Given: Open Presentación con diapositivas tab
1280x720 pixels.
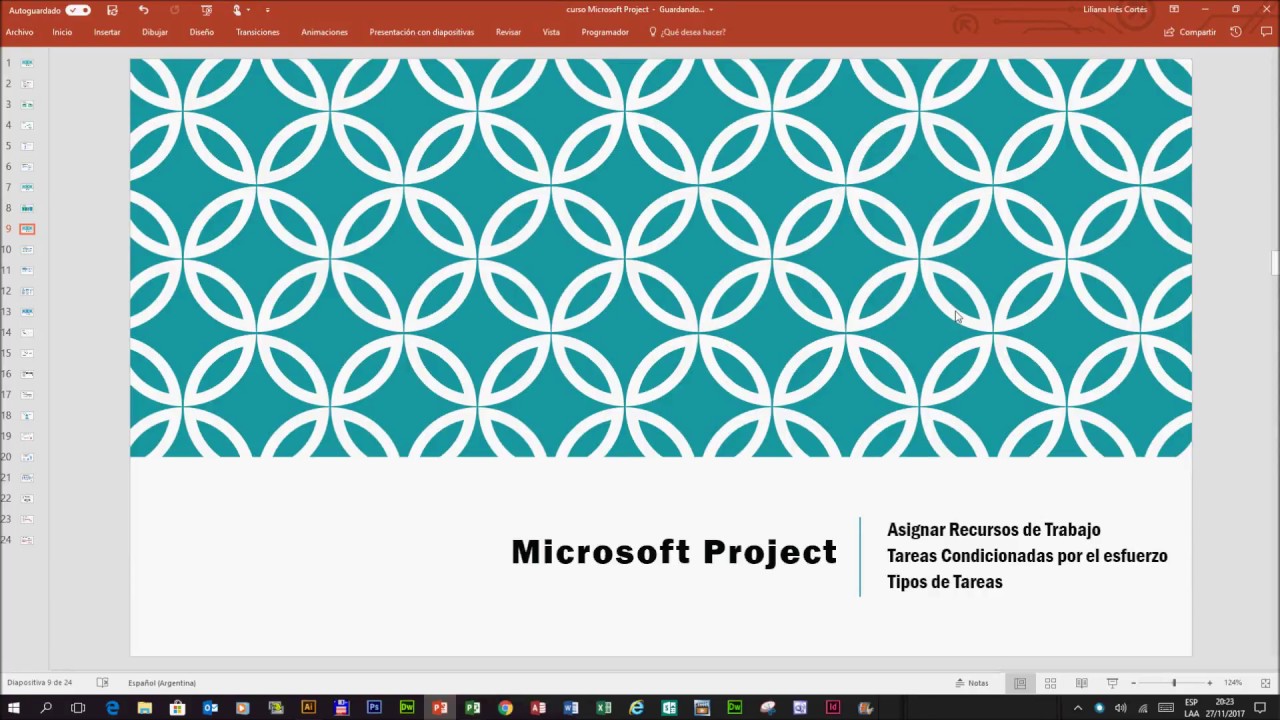Looking at the screenshot, I should click(x=422, y=32).
